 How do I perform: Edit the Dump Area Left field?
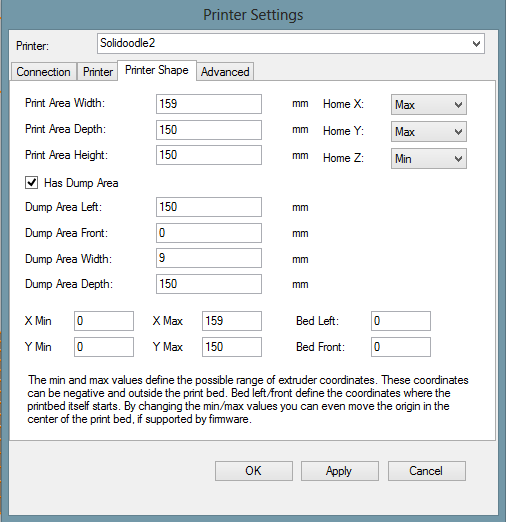209,207
